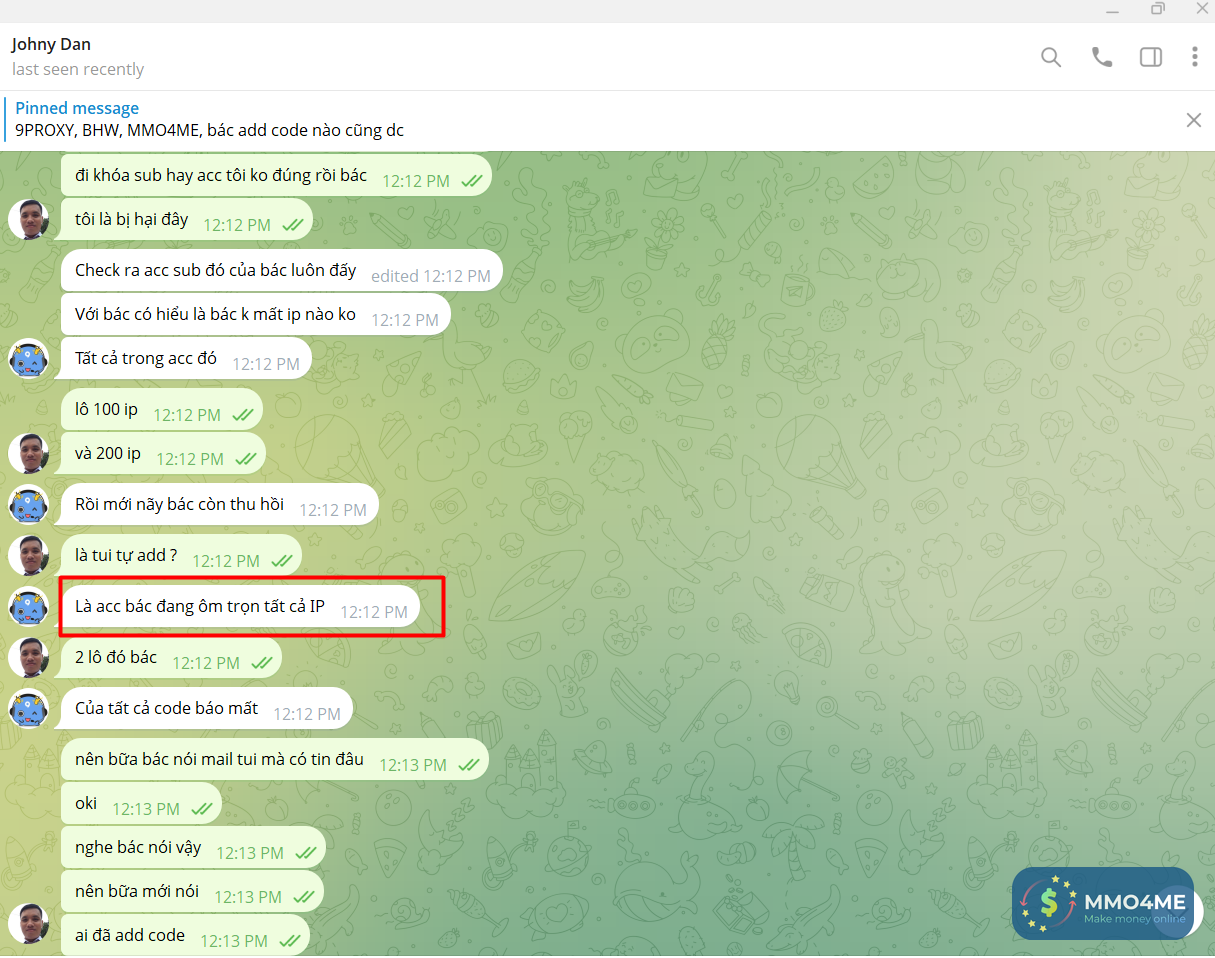
Task: Click the read receipt on và 200 ip message
Action: click(248, 460)
